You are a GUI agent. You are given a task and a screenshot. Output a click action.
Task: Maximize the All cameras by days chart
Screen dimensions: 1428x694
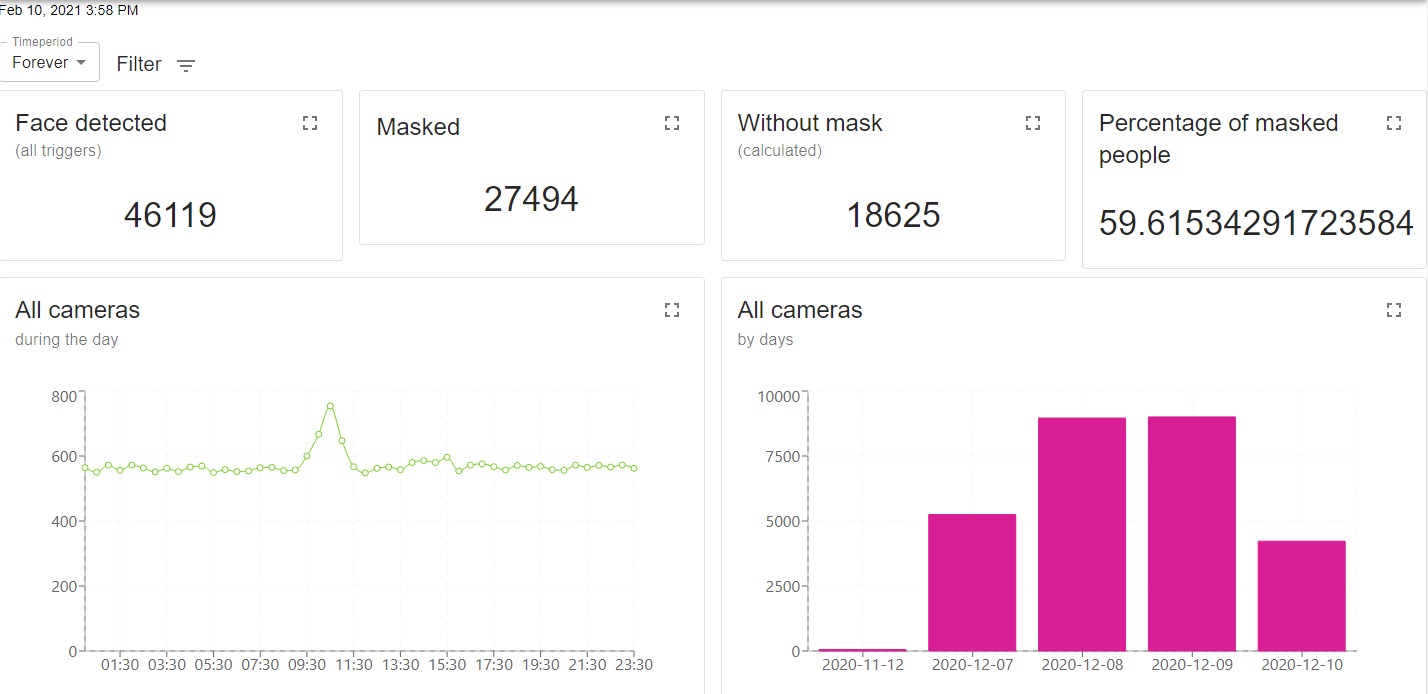tap(1394, 310)
